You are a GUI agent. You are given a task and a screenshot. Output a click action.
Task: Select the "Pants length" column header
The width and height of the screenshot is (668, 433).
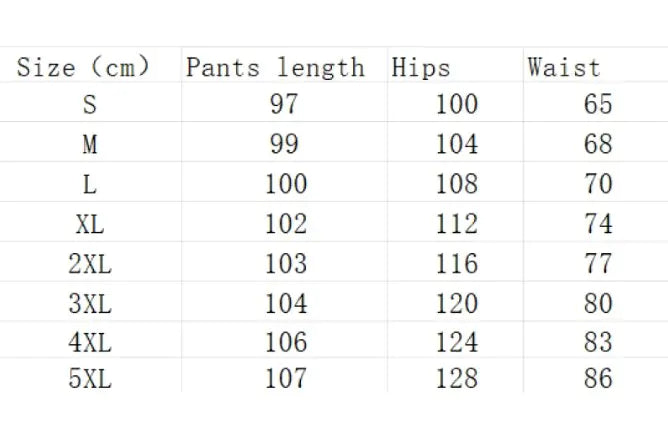(275, 68)
